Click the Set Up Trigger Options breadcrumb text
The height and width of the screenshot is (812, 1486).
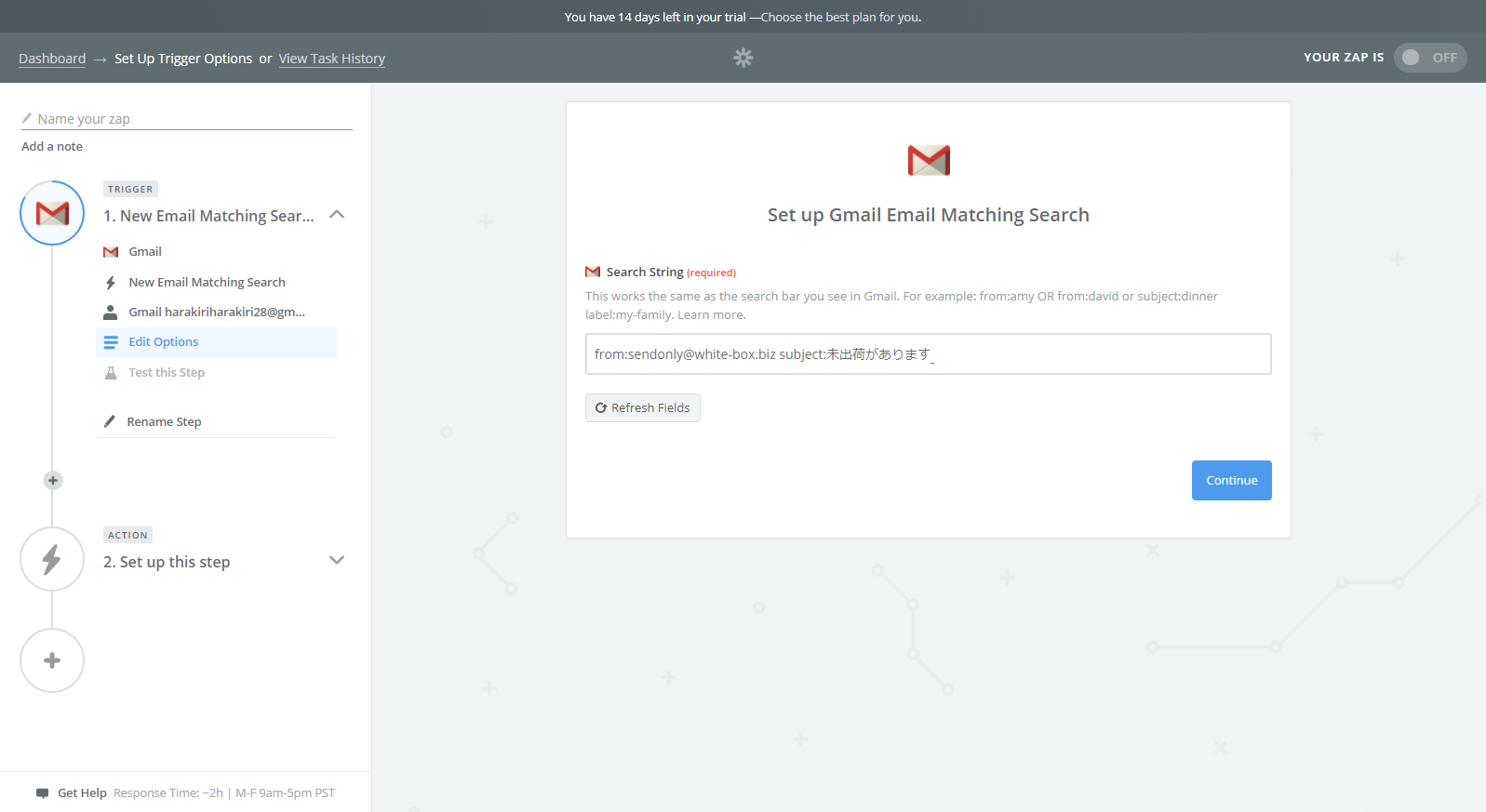pos(183,59)
